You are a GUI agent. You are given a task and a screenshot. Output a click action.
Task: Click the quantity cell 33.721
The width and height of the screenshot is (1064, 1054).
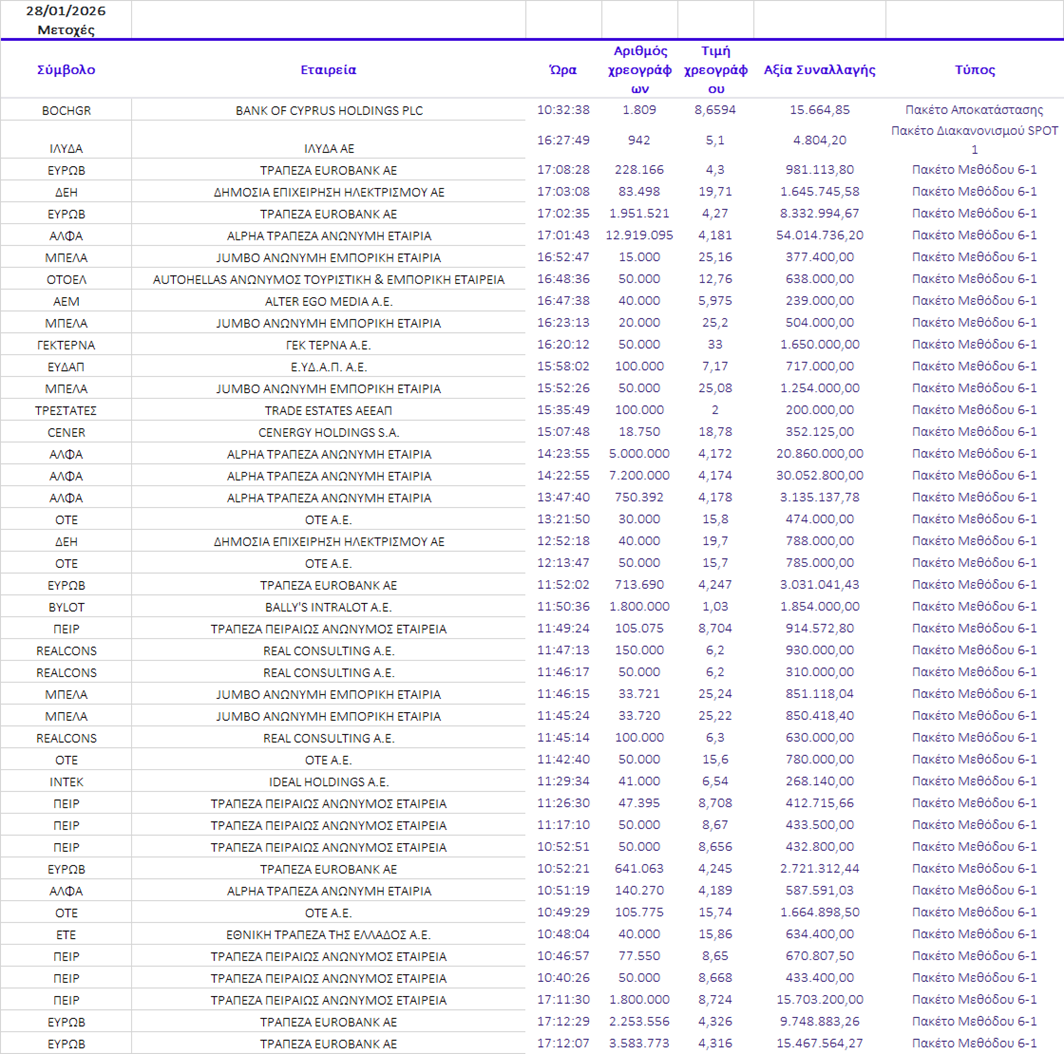[x=639, y=694]
